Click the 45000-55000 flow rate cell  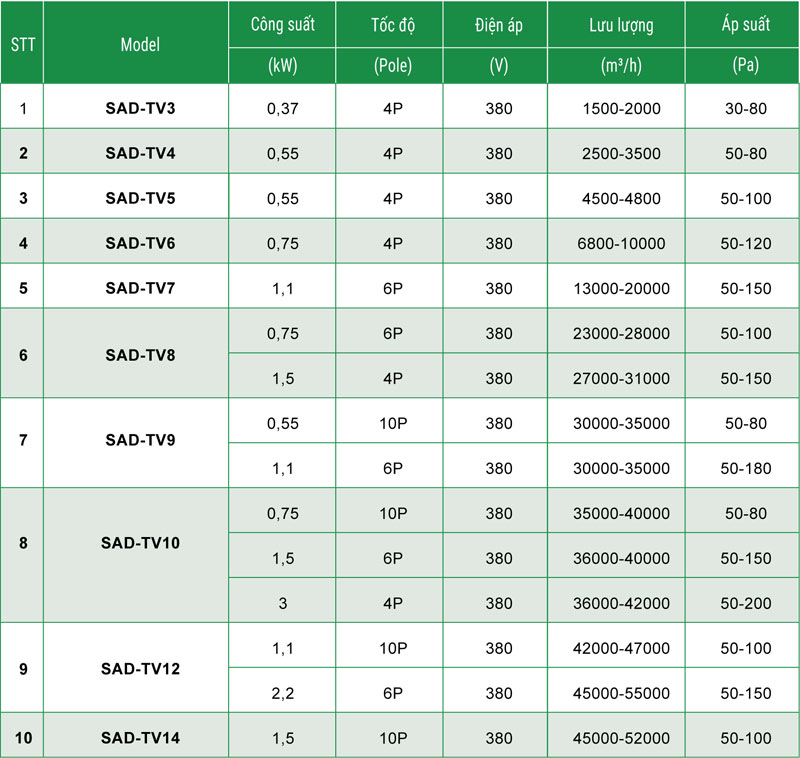coord(621,693)
